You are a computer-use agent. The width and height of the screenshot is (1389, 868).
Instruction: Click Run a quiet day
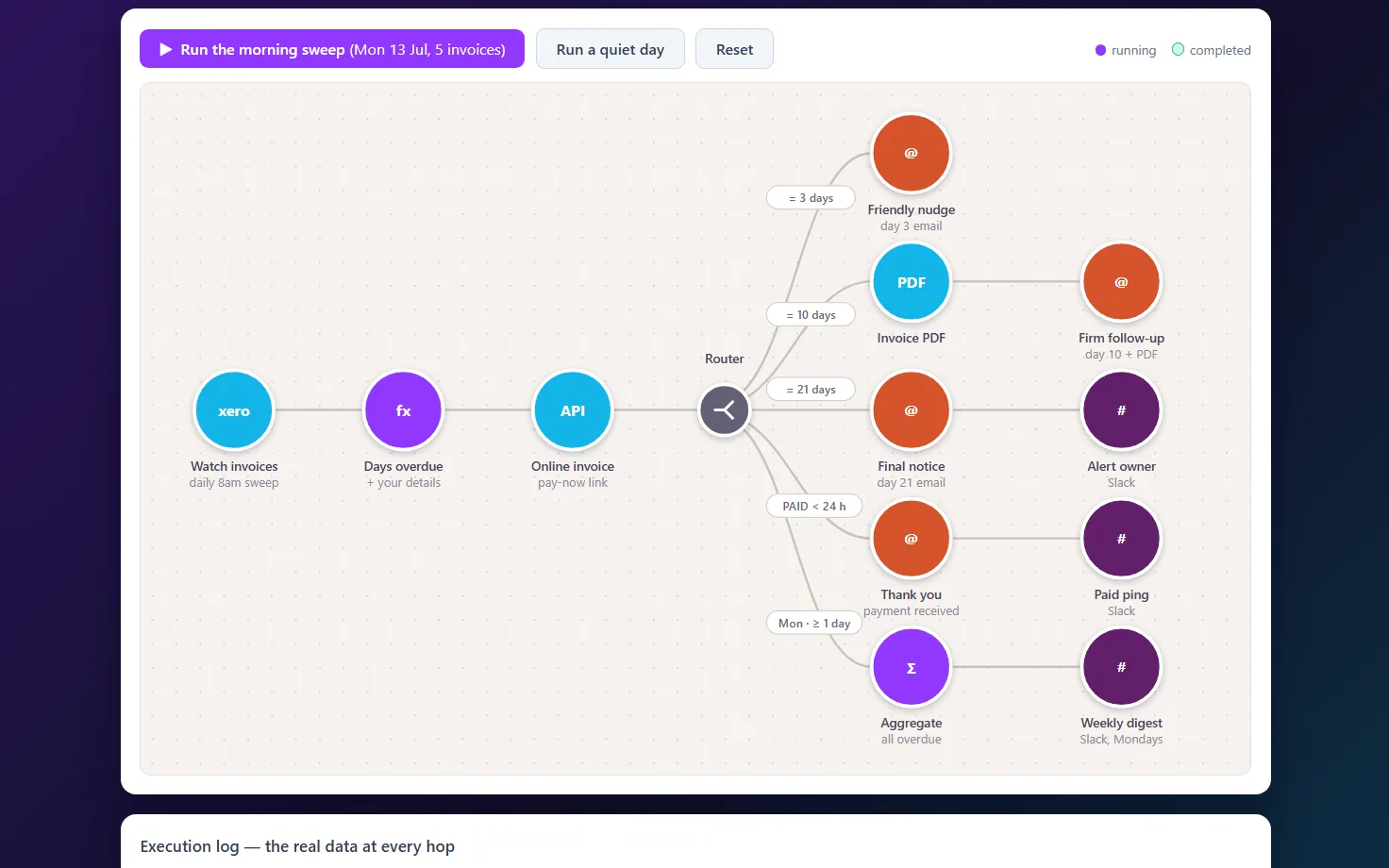[x=611, y=49]
